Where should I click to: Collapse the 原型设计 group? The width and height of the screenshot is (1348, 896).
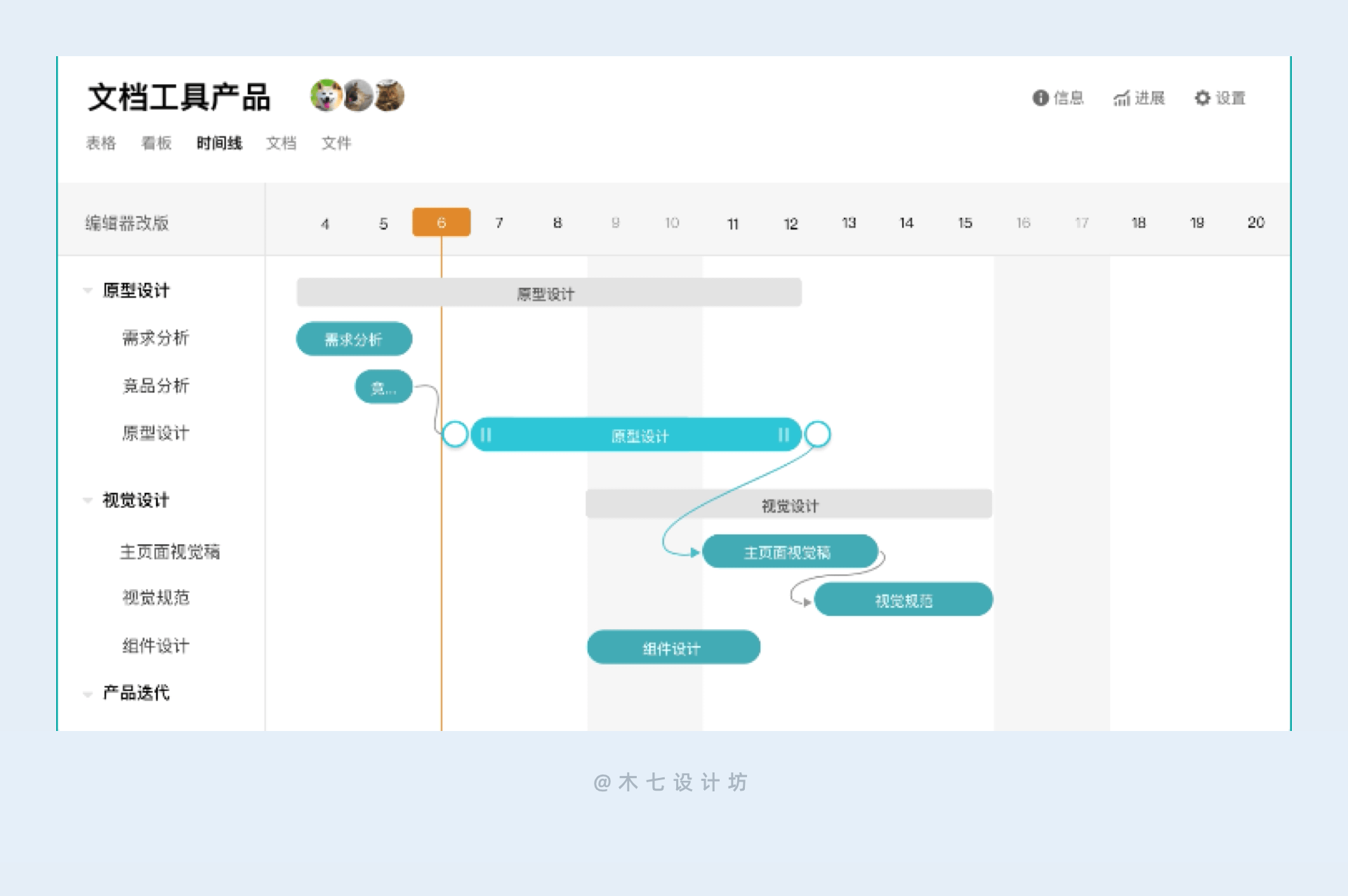(x=88, y=290)
